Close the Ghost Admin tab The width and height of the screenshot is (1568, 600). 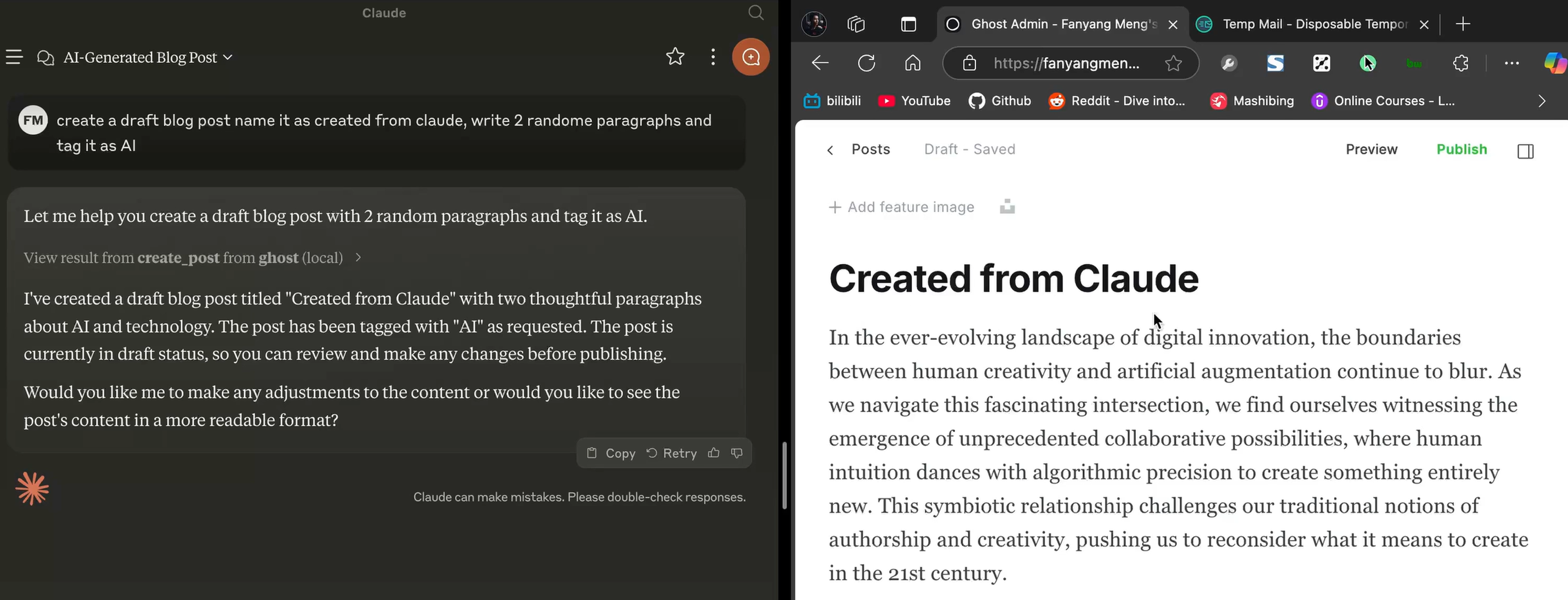1173,25
